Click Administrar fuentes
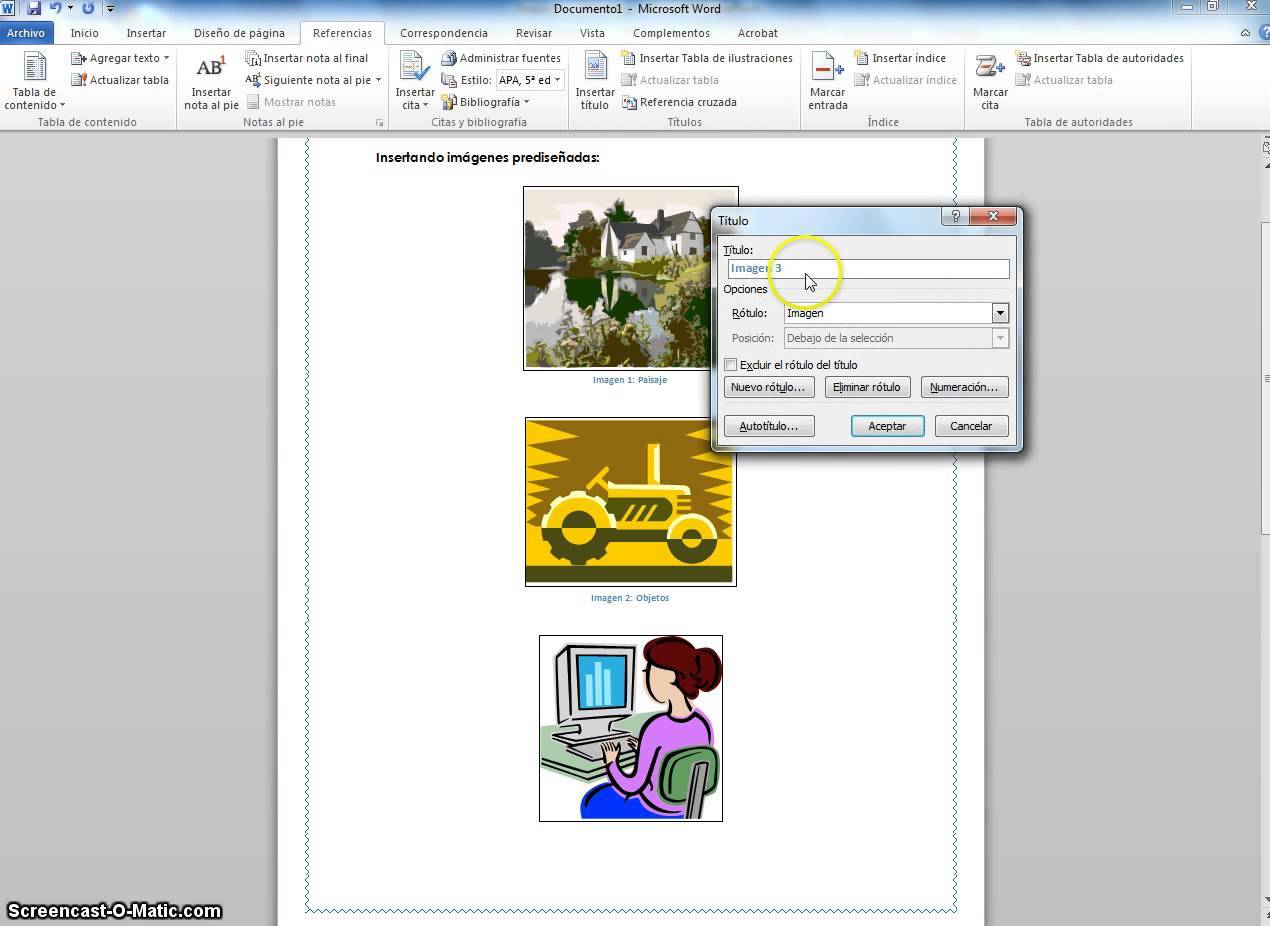1270x926 pixels. (x=499, y=58)
